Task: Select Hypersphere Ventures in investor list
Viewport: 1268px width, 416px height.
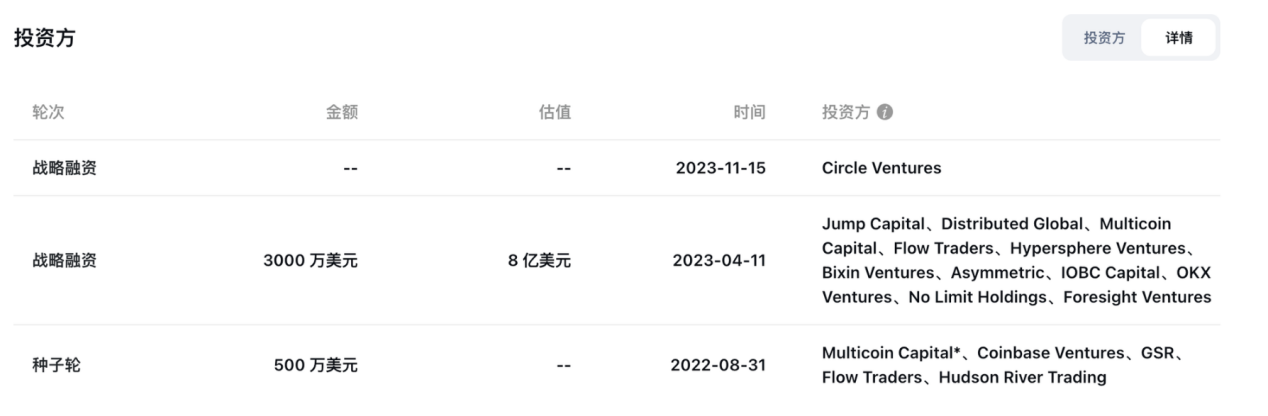Action: [x=1096, y=248]
